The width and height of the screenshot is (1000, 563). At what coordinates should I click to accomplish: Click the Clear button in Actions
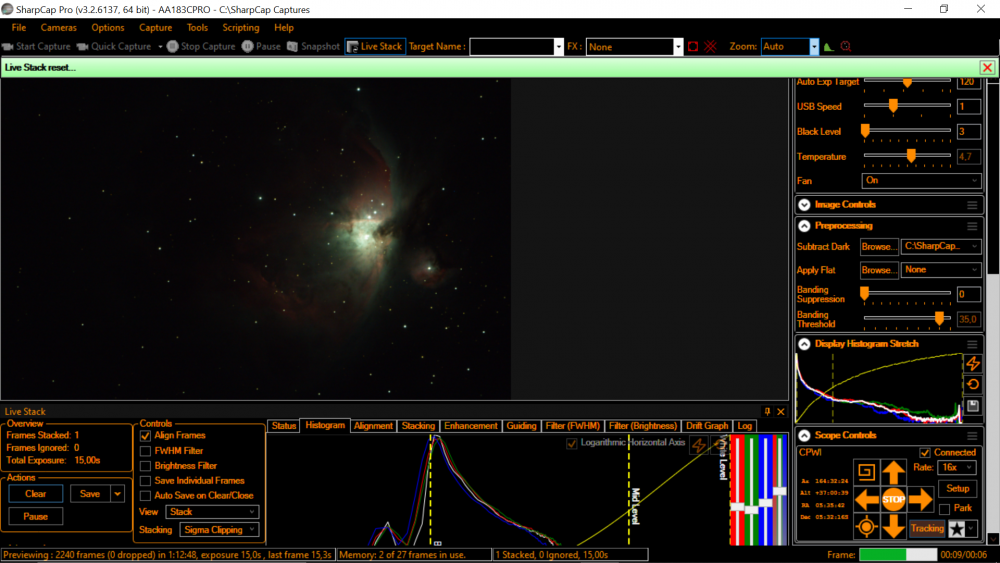[x=36, y=493]
